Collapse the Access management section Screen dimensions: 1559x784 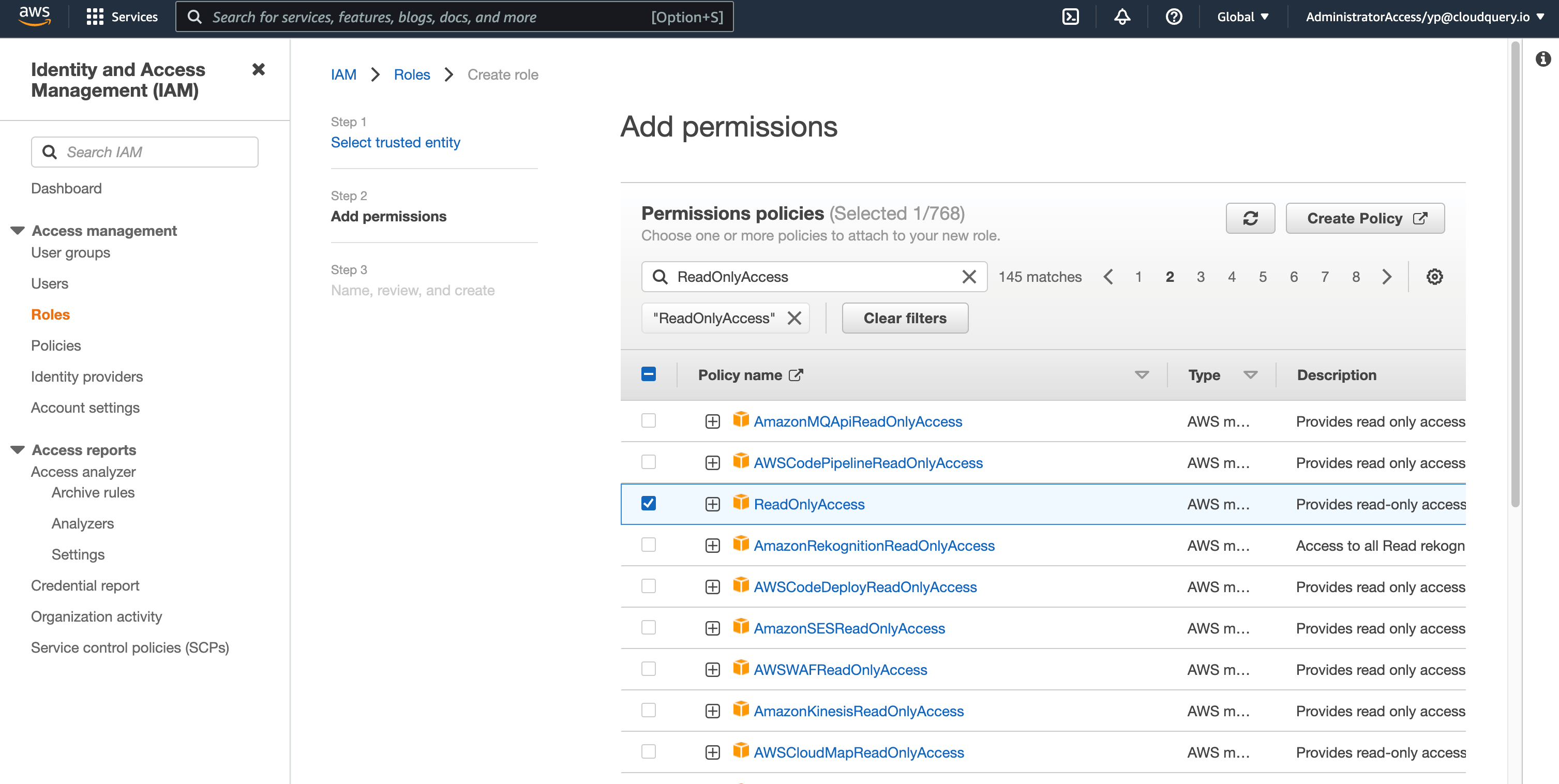point(18,231)
